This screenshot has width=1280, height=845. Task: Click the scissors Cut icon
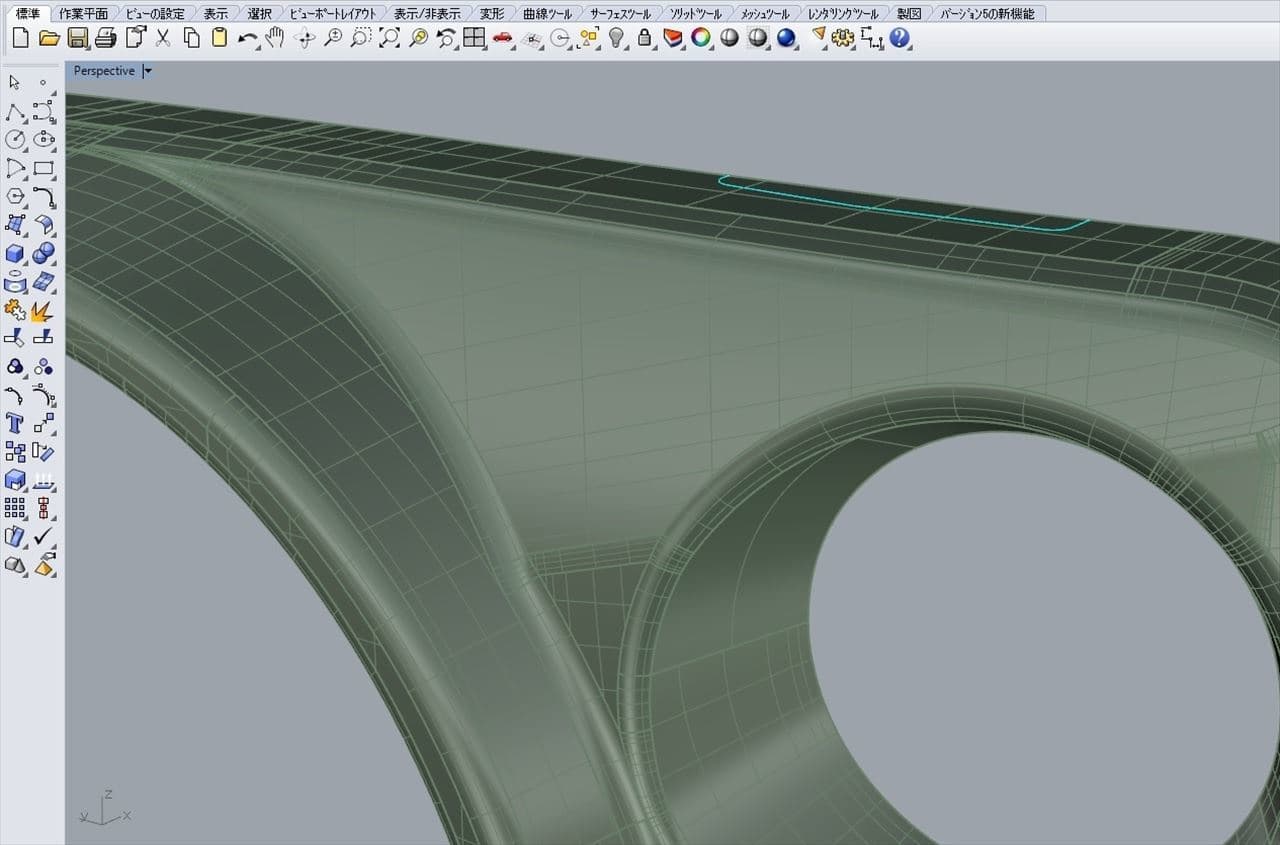[163, 38]
